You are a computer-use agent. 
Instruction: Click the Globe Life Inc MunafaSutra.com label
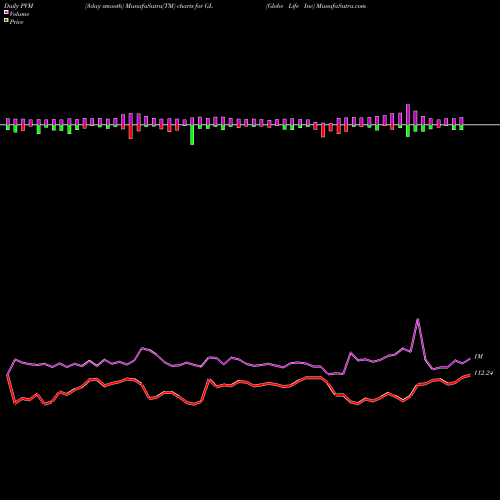[316, 6]
